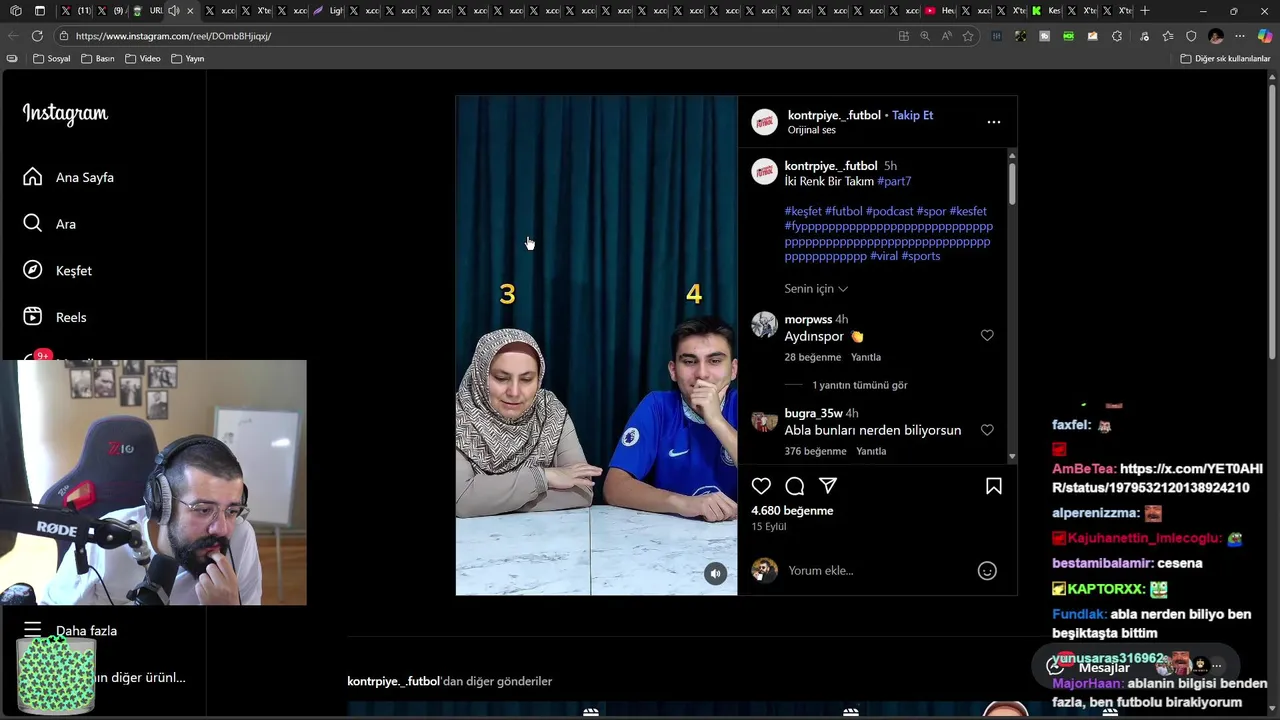Like the reel with heart icon
1280x720 pixels.
pos(761,486)
